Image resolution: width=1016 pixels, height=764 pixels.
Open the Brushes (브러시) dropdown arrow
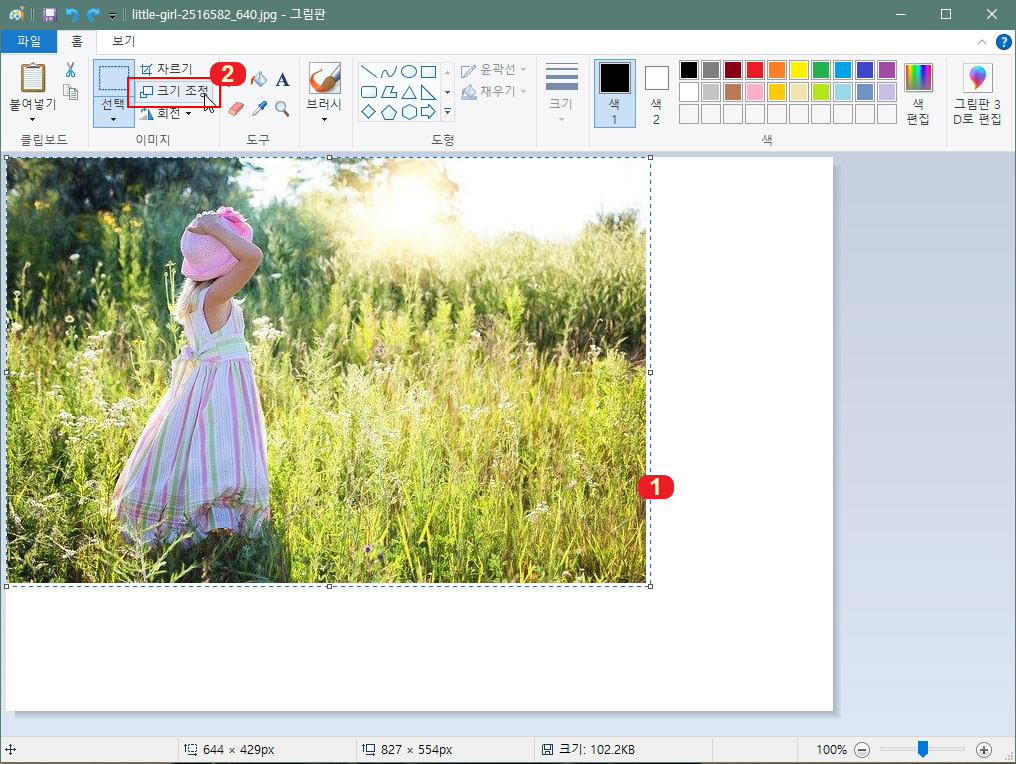pyautogui.click(x=324, y=119)
